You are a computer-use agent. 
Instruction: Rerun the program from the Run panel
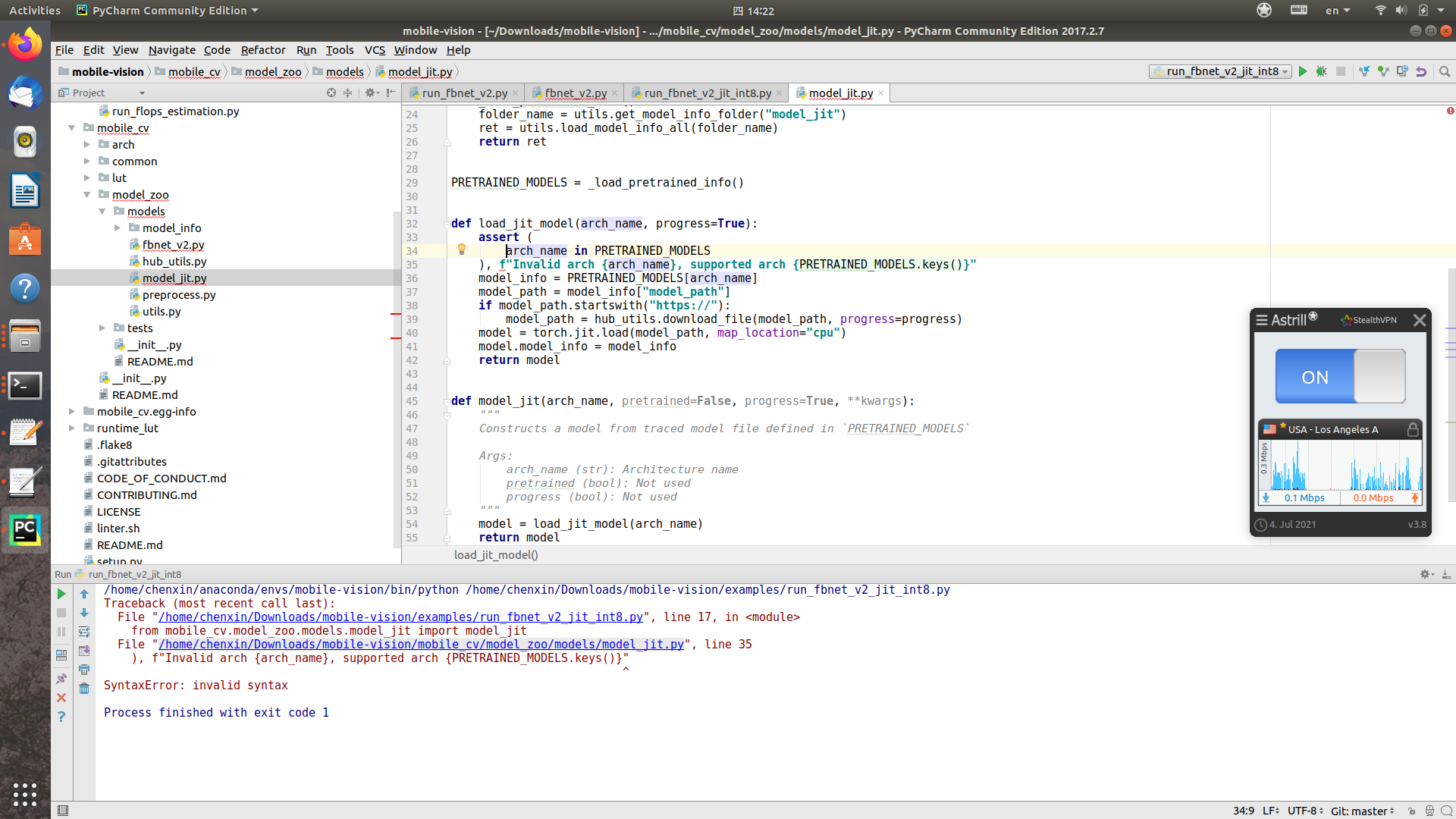point(61,594)
